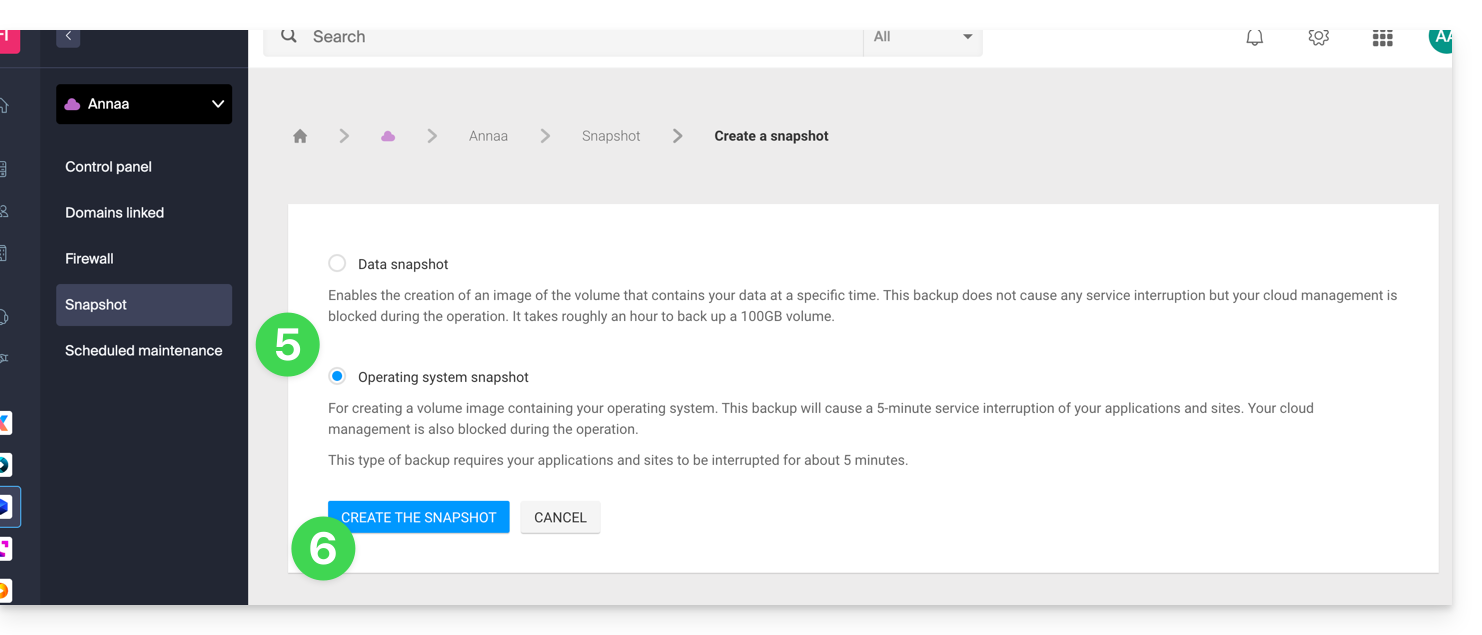Select the Operating system snapshot option
This screenshot has width=1482, height=635.
(x=337, y=376)
